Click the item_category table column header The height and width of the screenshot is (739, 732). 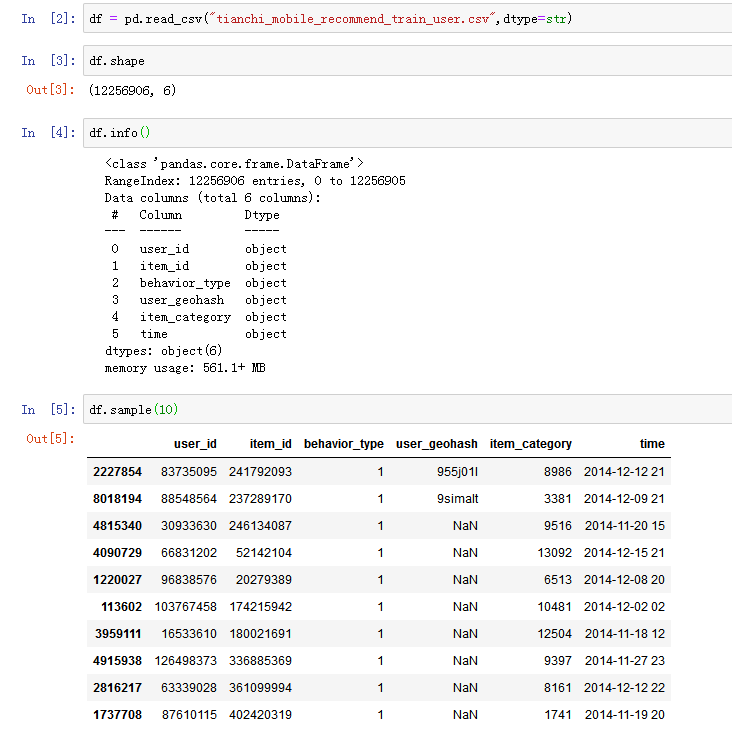tap(531, 444)
